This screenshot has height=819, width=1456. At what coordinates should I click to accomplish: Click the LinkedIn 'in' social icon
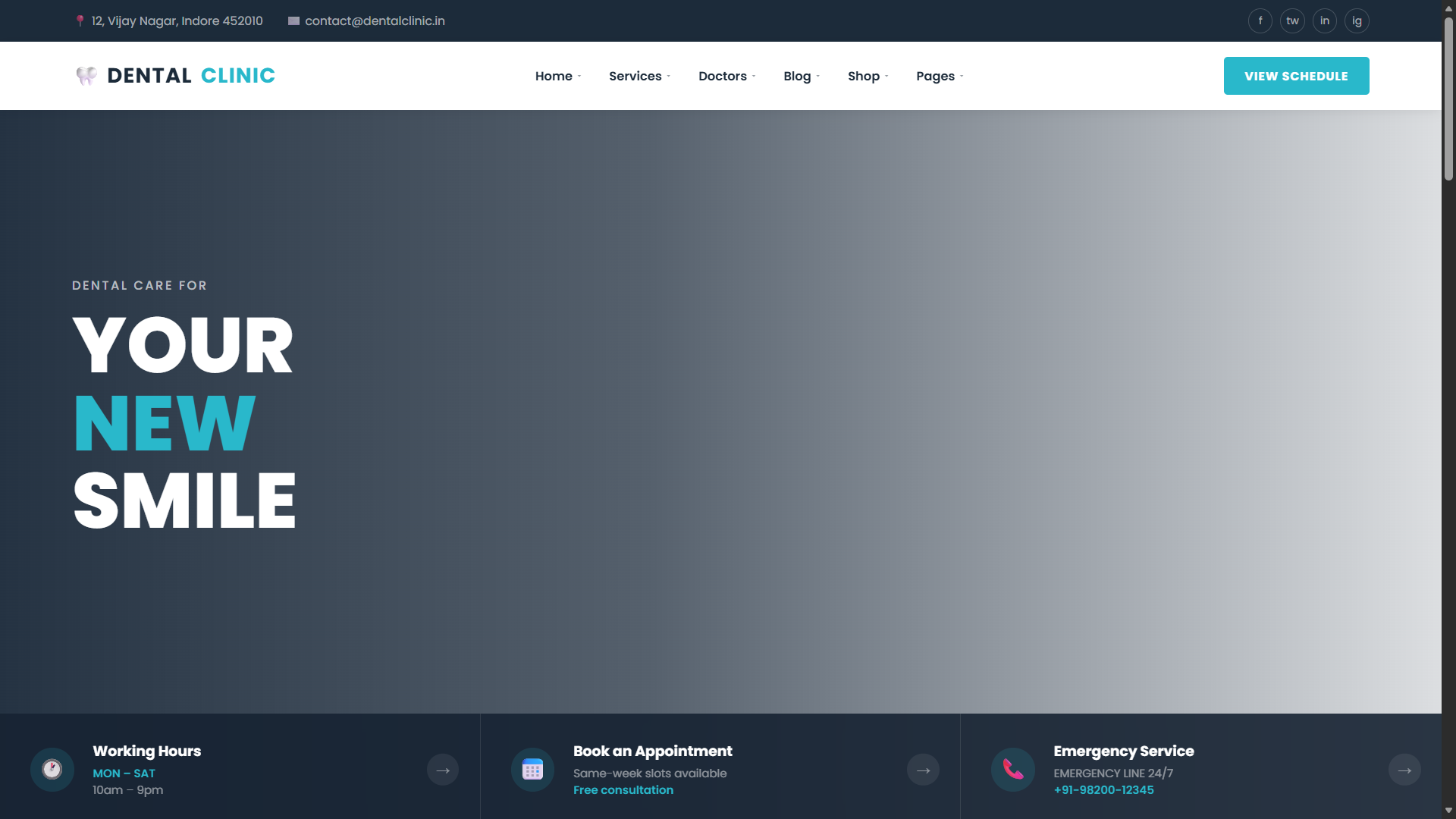tap(1325, 20)
